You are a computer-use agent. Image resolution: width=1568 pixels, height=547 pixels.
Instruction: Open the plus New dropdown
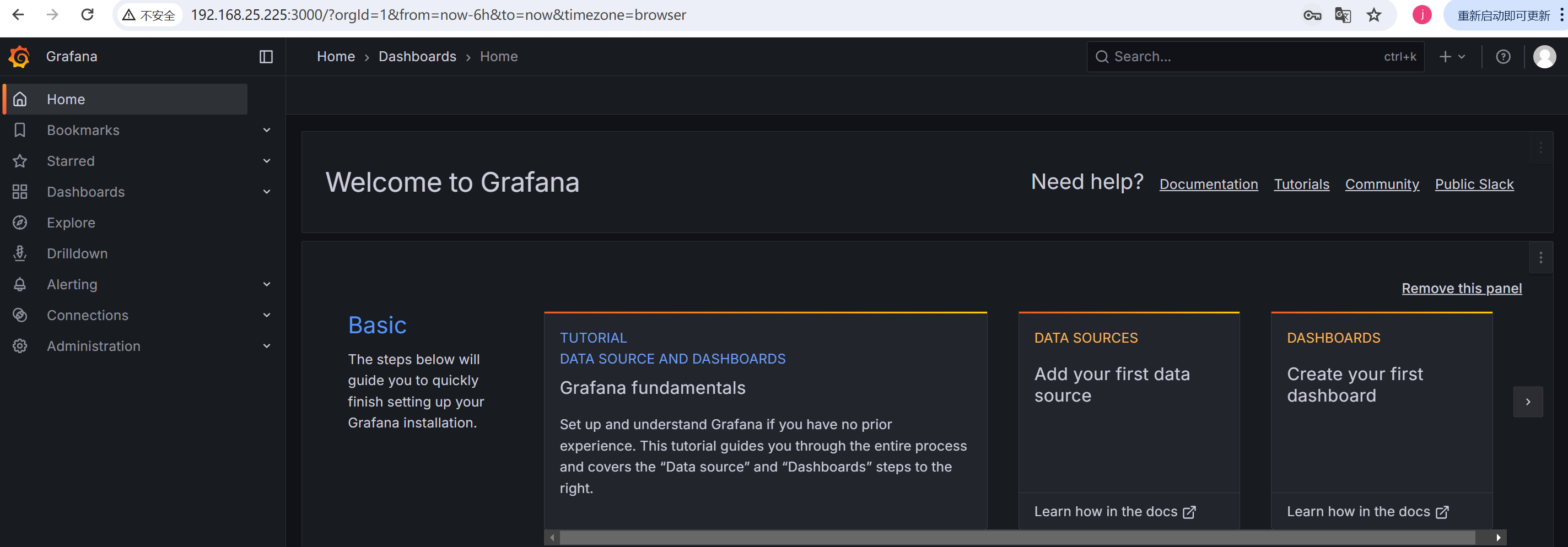1452,57
